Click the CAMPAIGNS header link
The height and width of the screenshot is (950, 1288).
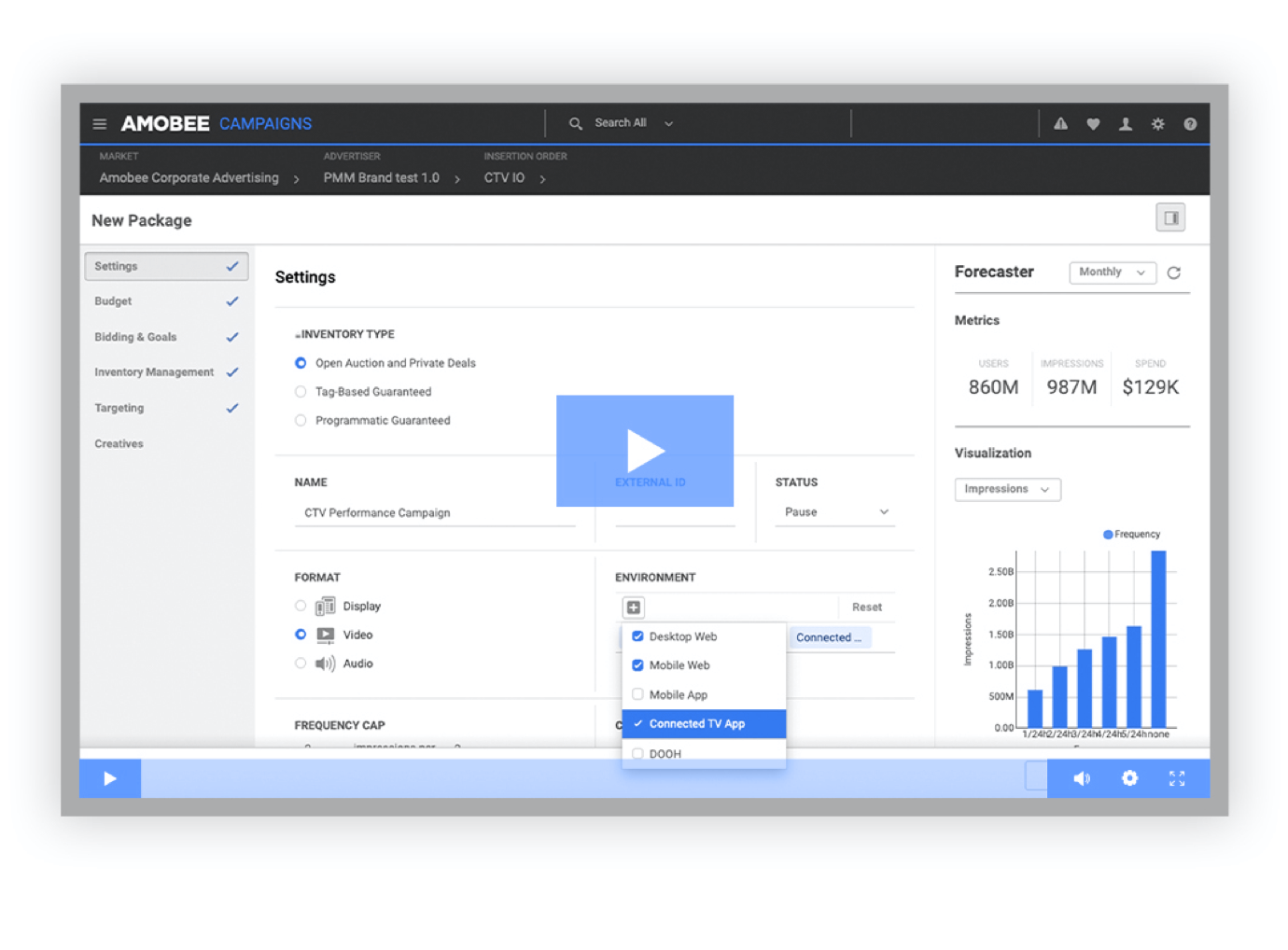265,123
